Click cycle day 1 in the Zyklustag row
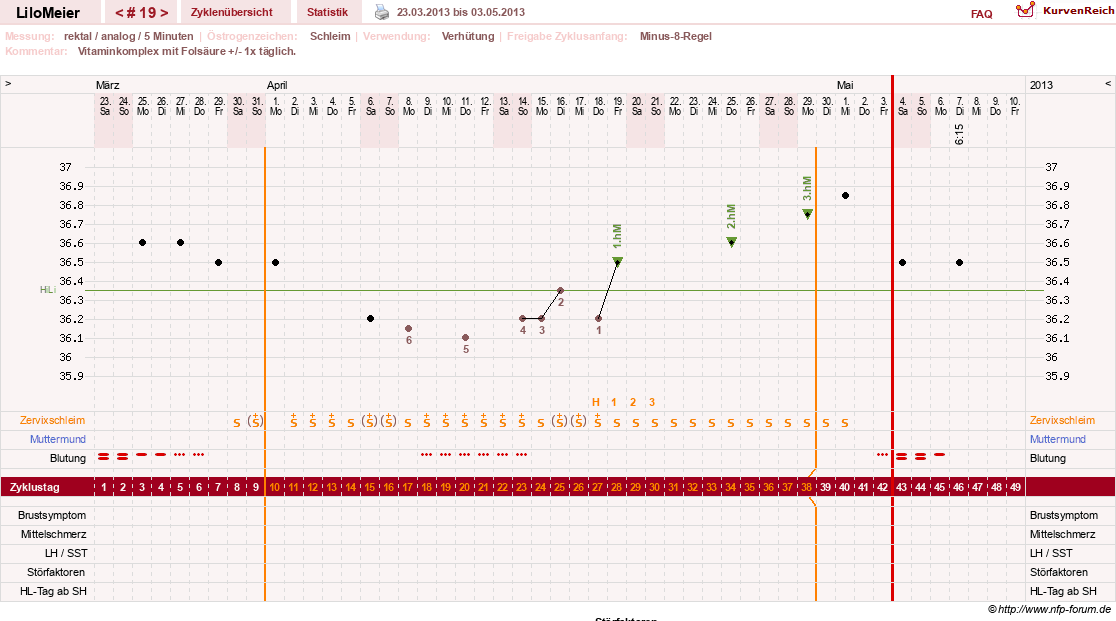 pyautogui.click(x=104, y=487)
